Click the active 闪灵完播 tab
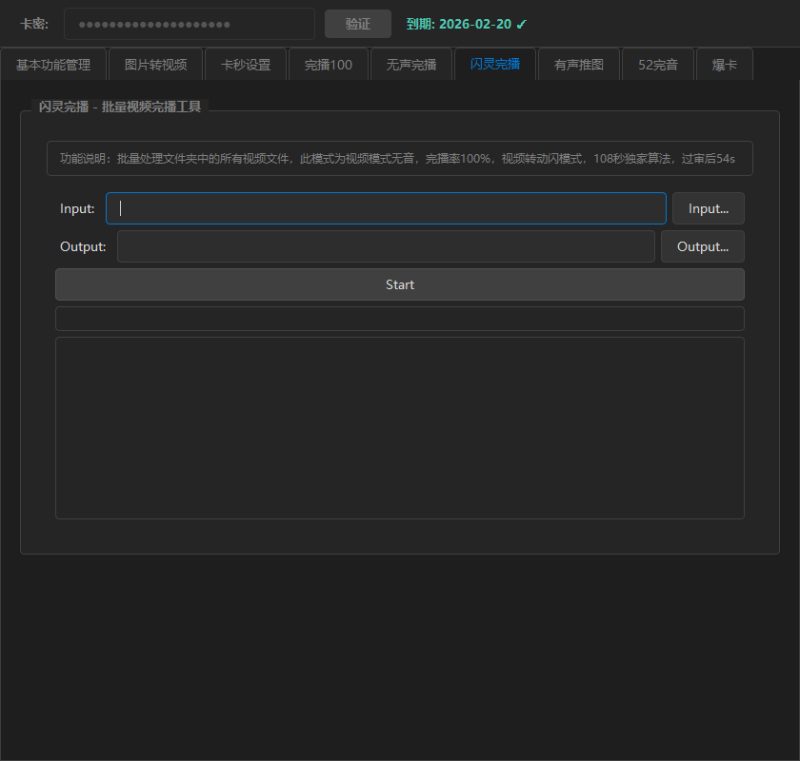 tap(495, 64)
